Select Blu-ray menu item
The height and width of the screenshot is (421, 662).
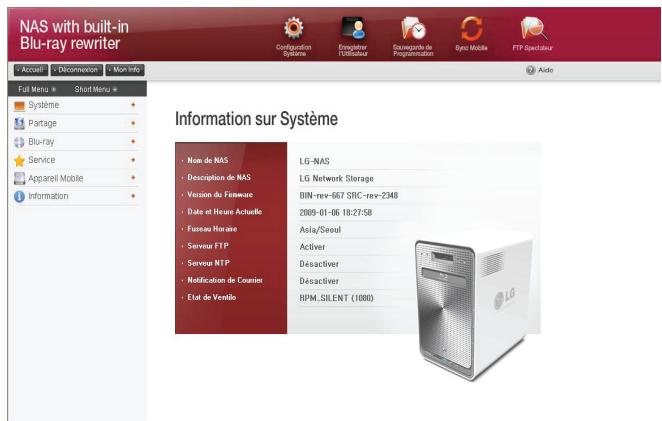pos(41,142)
